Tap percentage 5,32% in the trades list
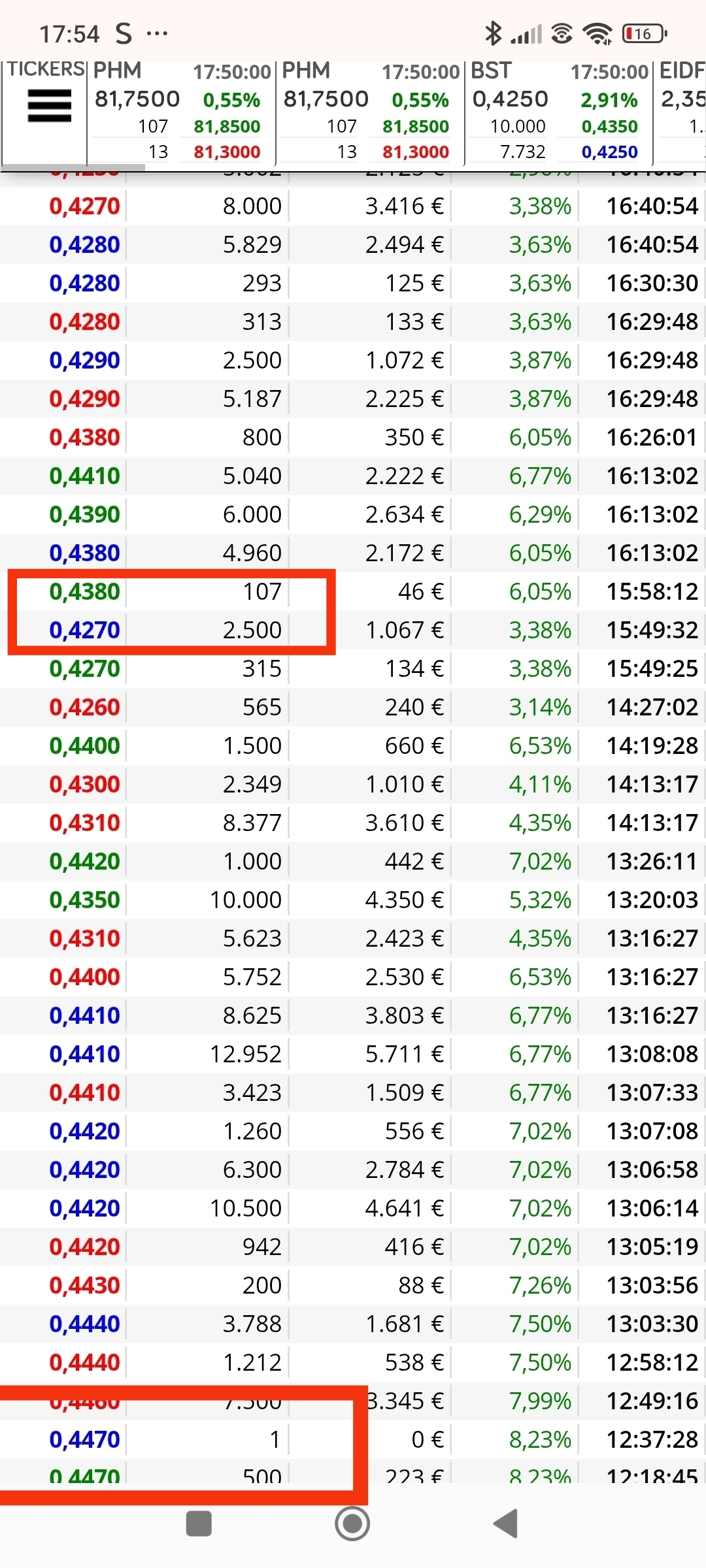 [x=540, y=900]
